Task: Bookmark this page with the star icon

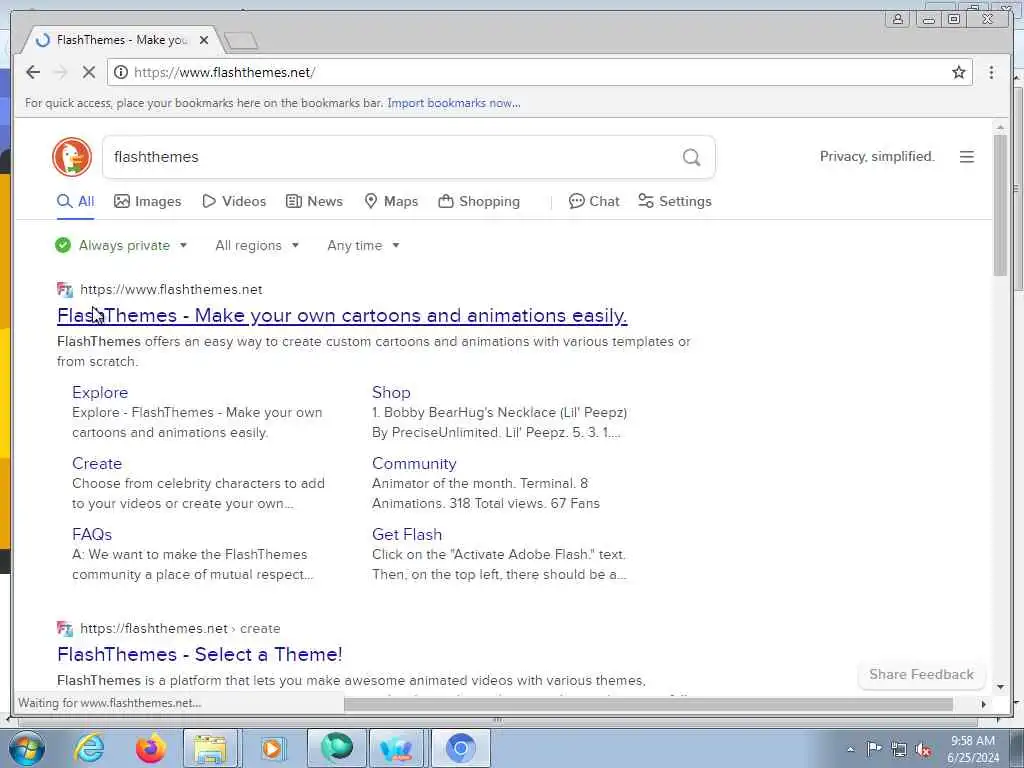Action: click(x=958, y=72)
